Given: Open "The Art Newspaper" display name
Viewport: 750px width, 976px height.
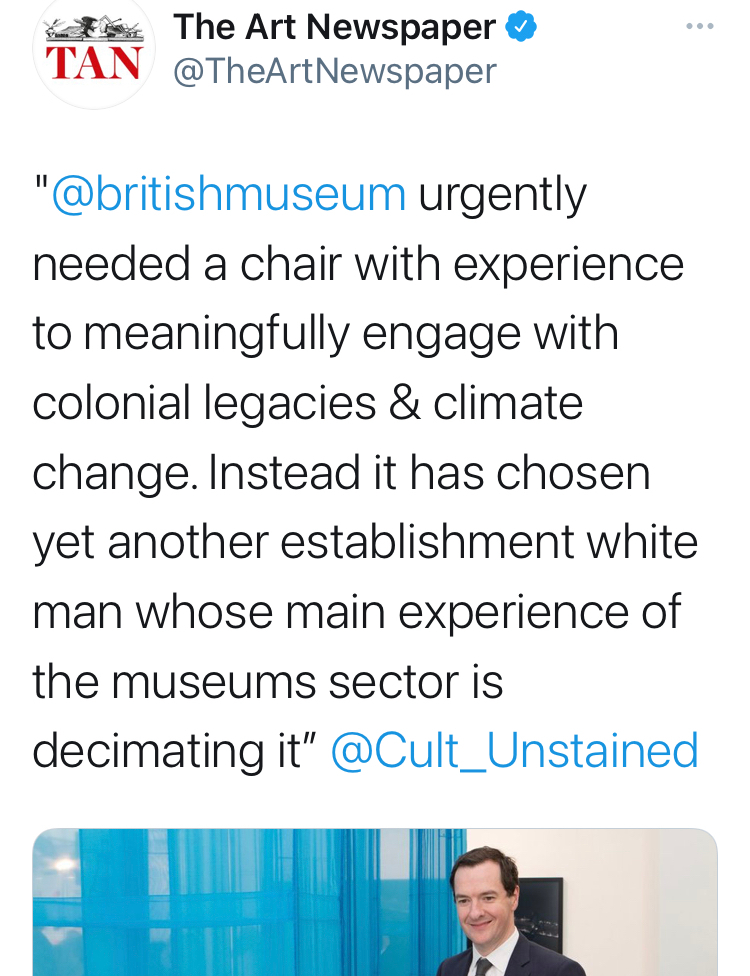Looking at the screenshot, I should pos(334,27).
